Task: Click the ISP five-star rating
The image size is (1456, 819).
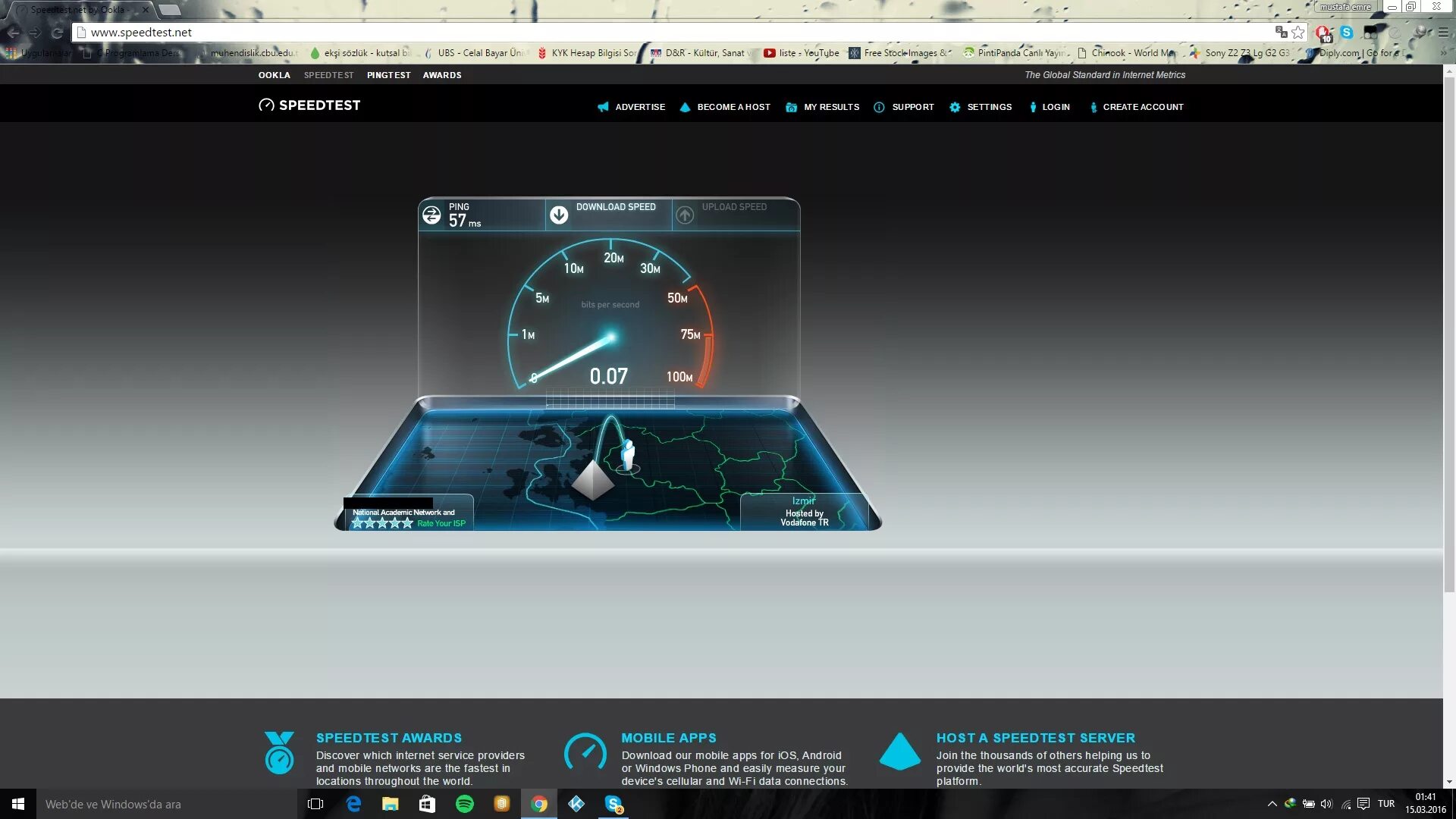Action: (x=382, y=523)
